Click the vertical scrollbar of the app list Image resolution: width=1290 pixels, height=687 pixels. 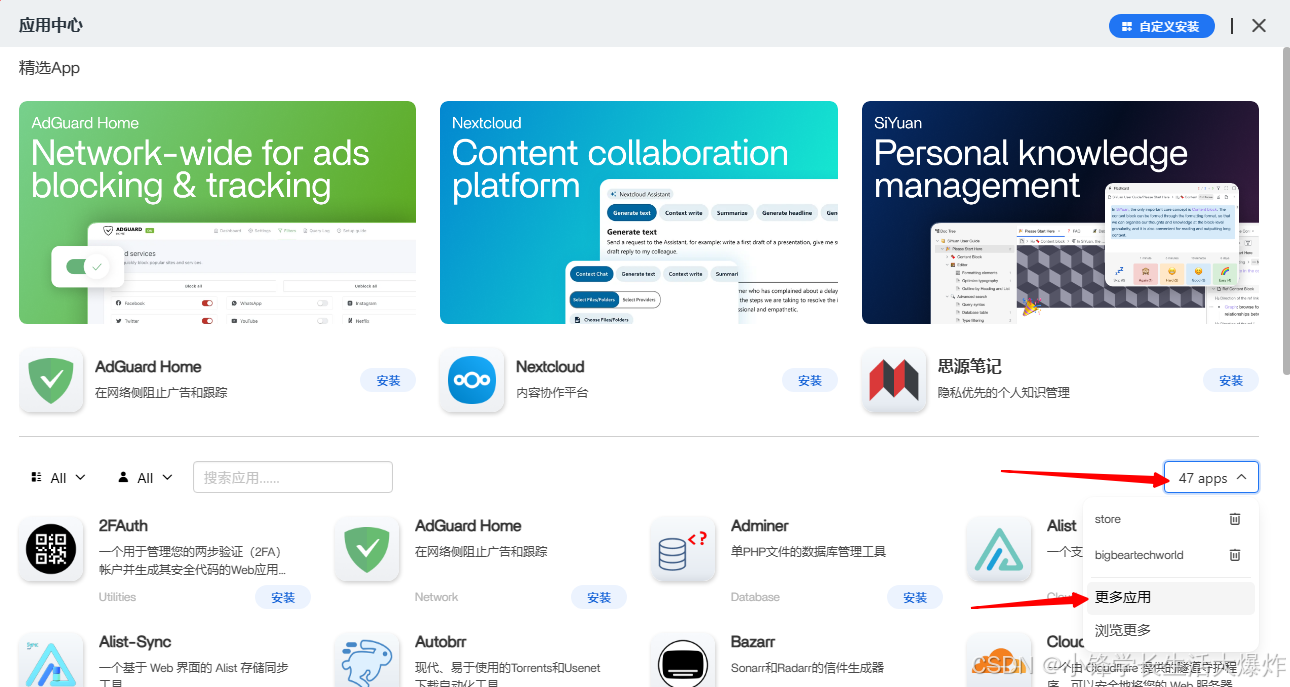[x=1286, y=210]
